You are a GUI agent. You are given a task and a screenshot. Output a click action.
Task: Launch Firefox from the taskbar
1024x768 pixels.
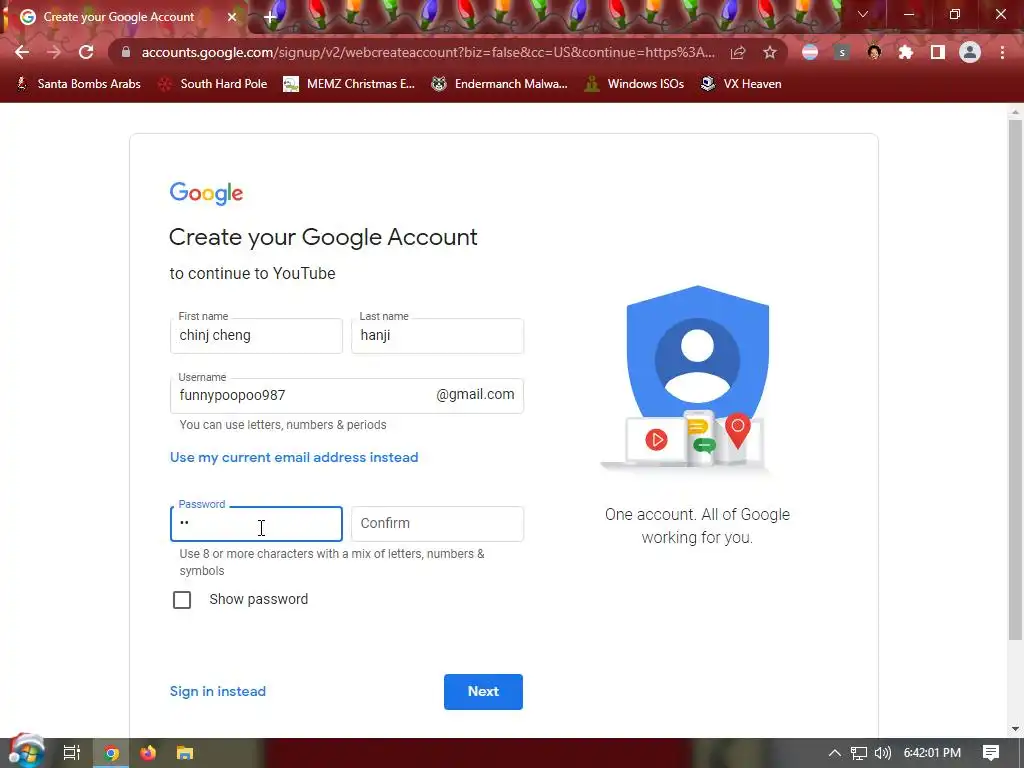[x=148, y=753]
